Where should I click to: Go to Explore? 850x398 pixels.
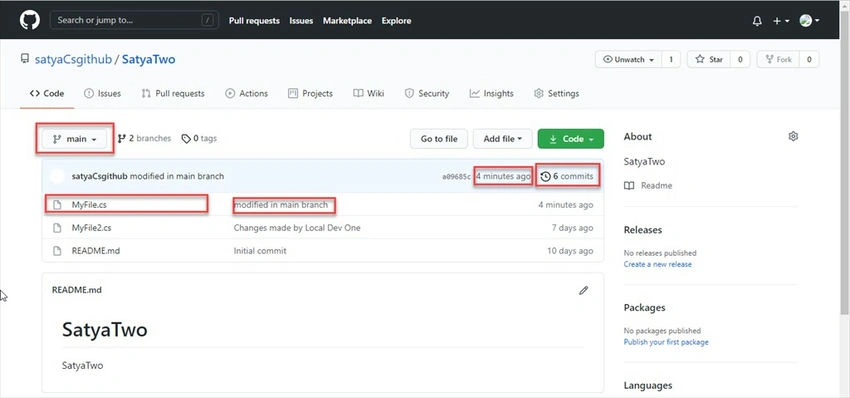(396, 21)
